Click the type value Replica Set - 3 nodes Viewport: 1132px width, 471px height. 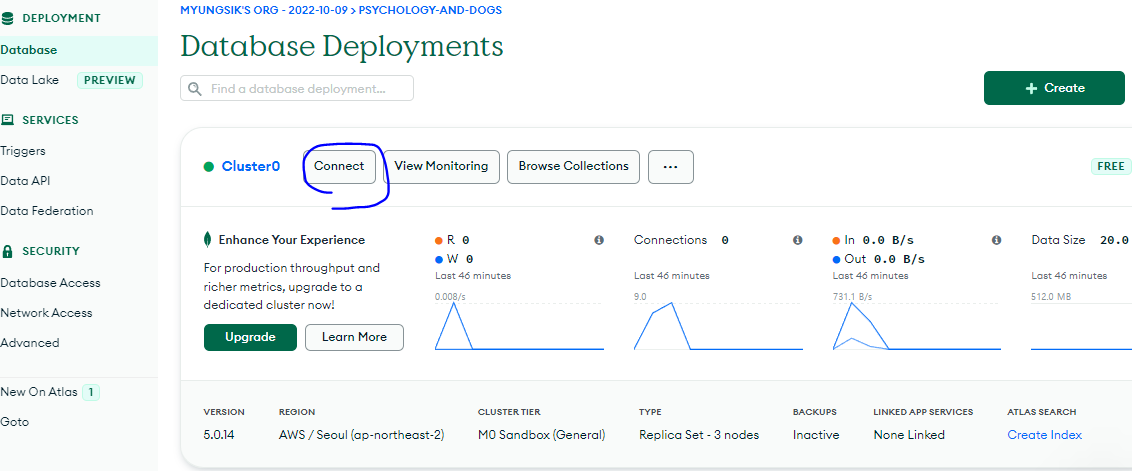click(699, 435)
